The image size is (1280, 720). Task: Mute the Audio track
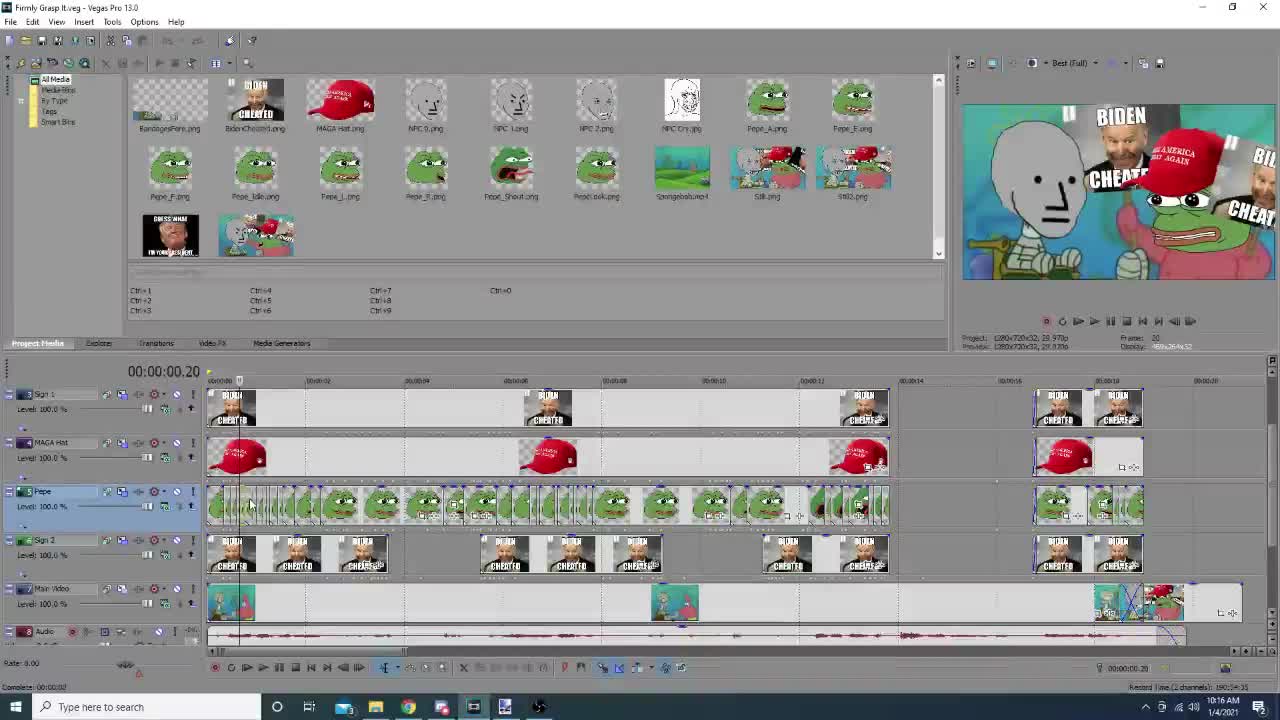coord(159,632)
